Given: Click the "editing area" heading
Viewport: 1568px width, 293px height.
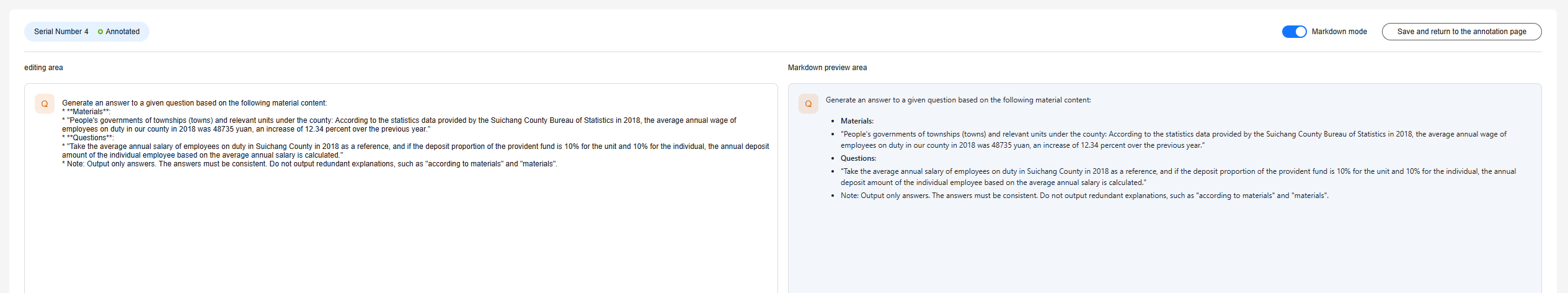Looking at the screenshot, I should pyautogui.click(x=43, y=68).
